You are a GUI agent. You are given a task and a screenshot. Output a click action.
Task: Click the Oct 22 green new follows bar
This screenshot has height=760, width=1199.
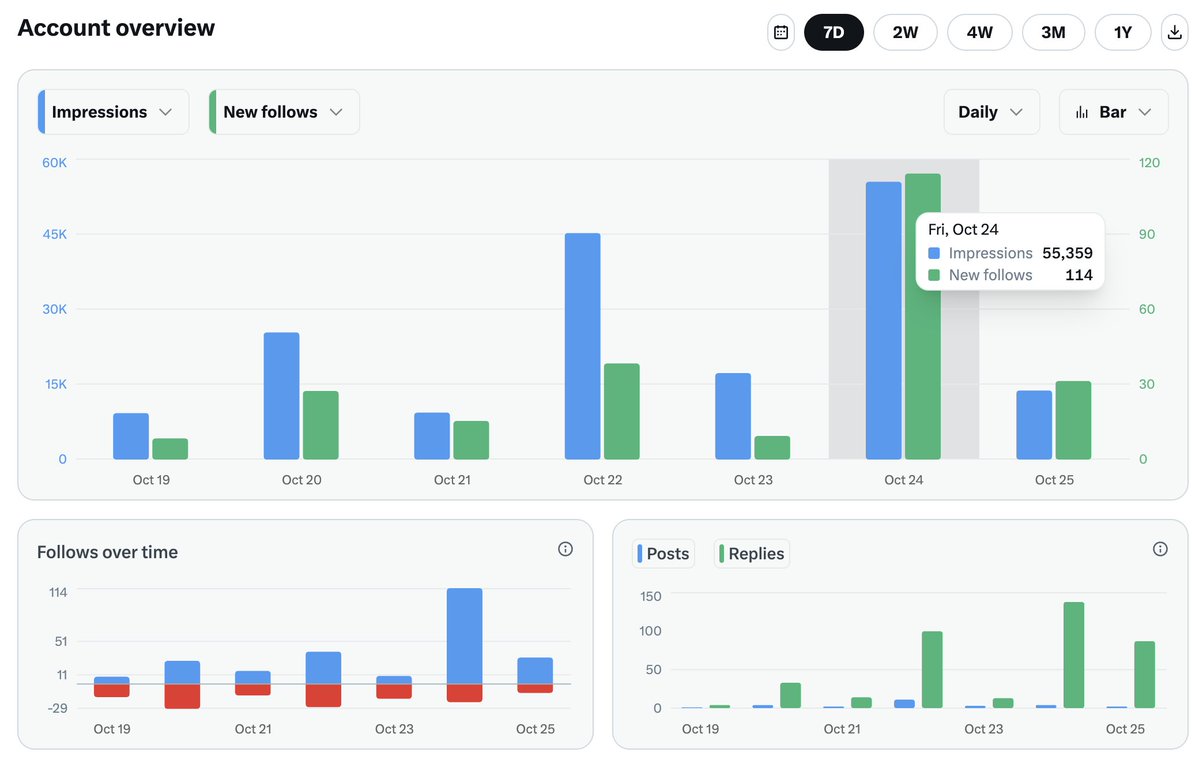(x=622, y=411)
